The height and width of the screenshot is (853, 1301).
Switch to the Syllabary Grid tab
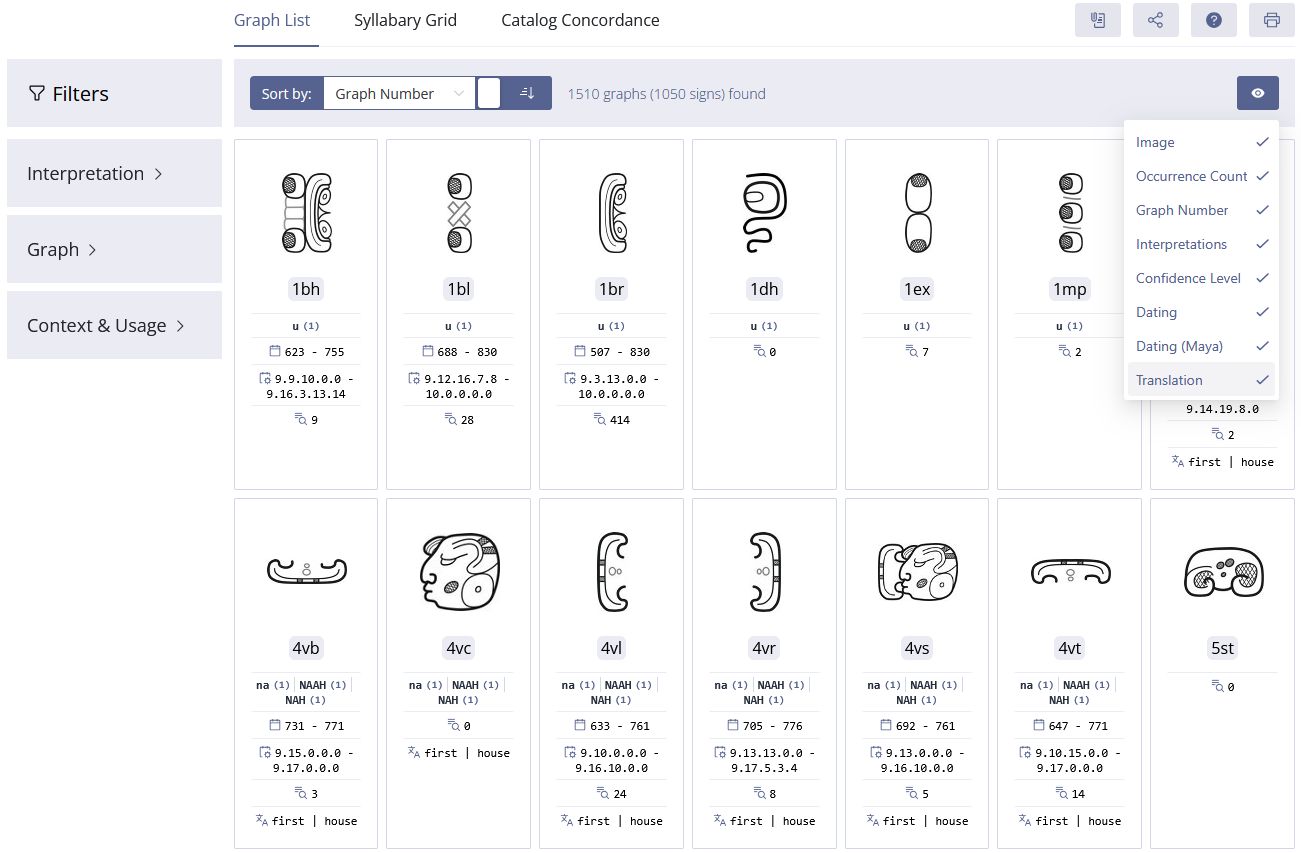click(405, 20)
